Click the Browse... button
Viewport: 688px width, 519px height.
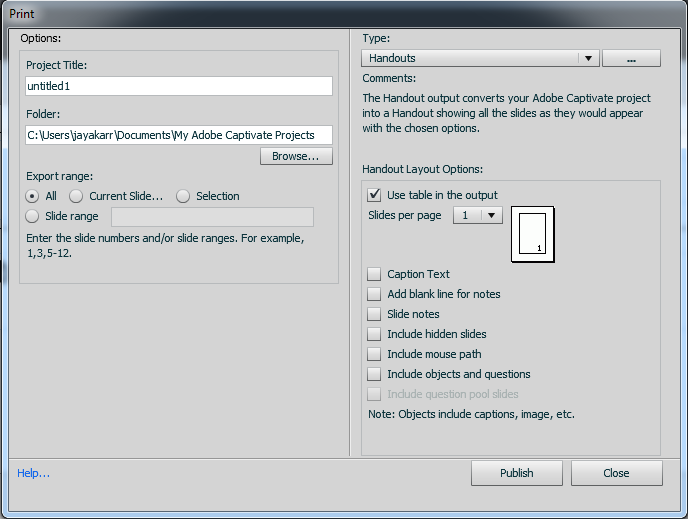pos(296,156)
